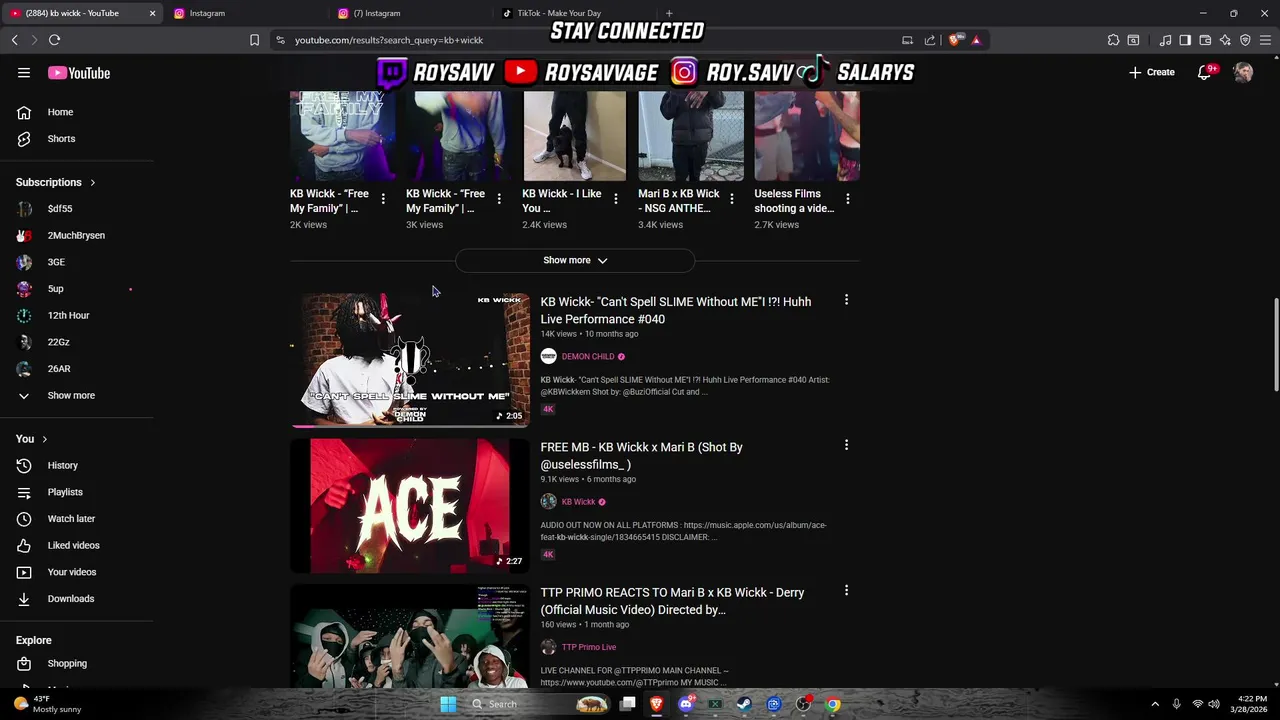Open Brave Rewards triangle icon
1280x720 pixels.
click(x=976, y=40)
